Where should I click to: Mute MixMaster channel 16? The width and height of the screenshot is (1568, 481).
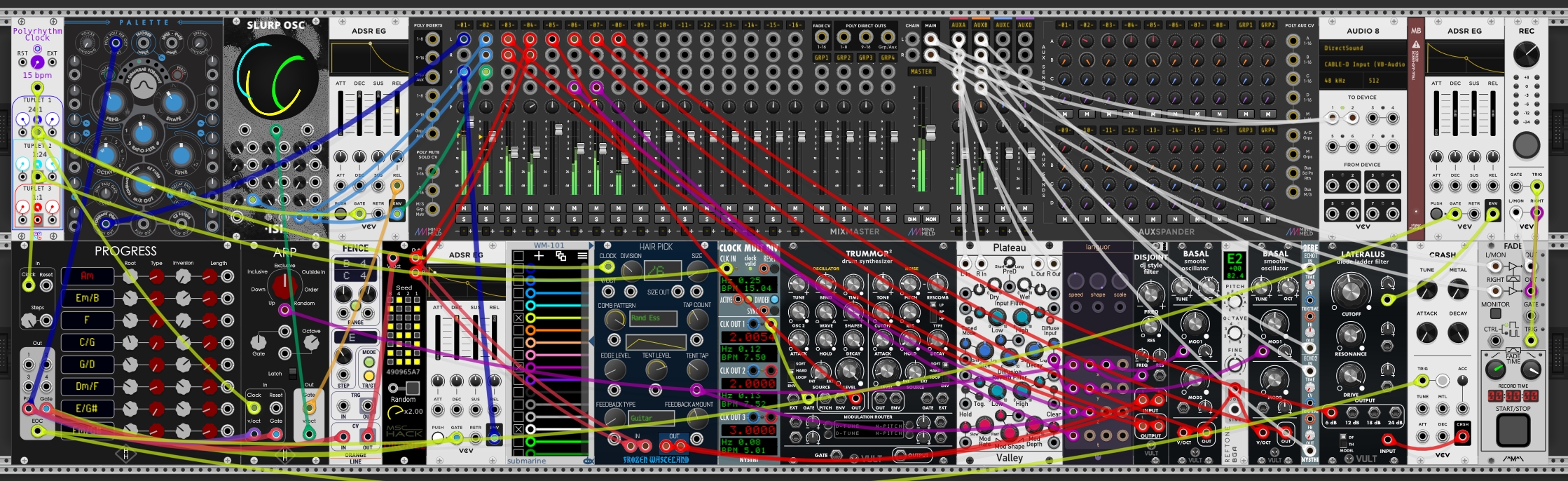tap(795, 208)
